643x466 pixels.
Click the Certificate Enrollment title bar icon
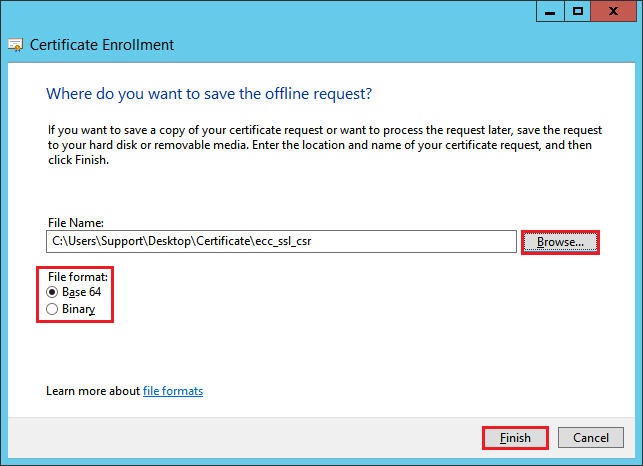point(15,45)
